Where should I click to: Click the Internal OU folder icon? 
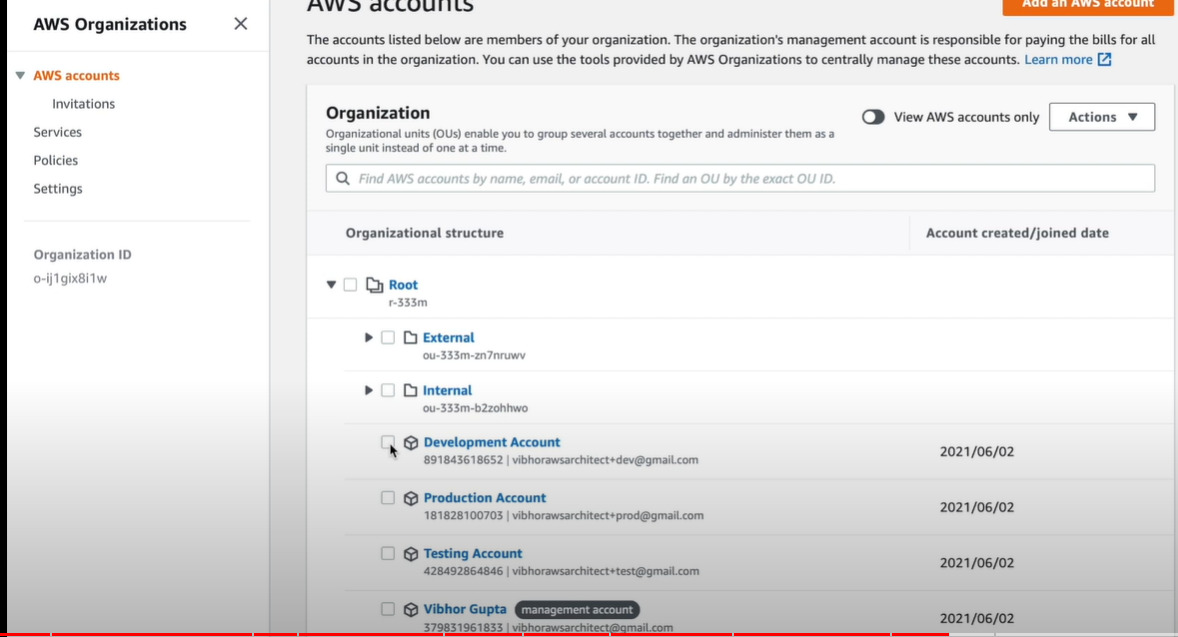pyautogui.click(x=410, y=390)
